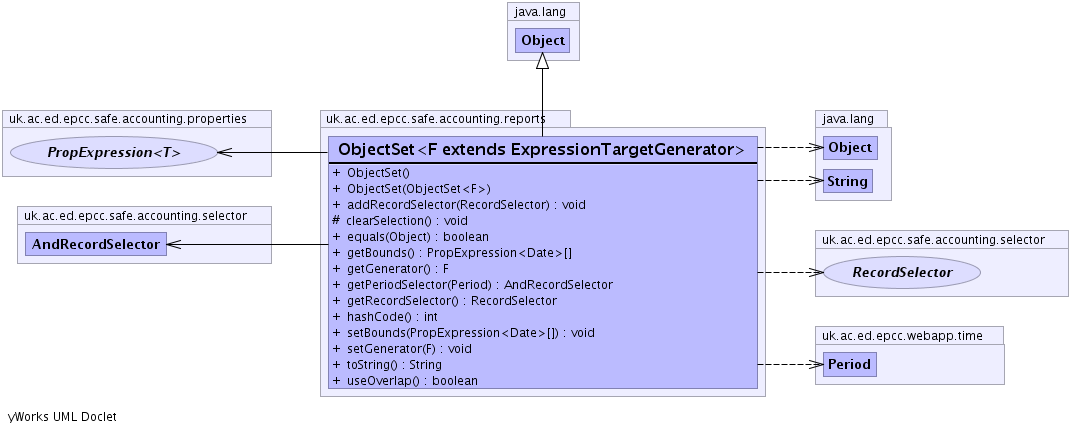
Task: Select the Period class box
Action: click(x=849, y=365)
